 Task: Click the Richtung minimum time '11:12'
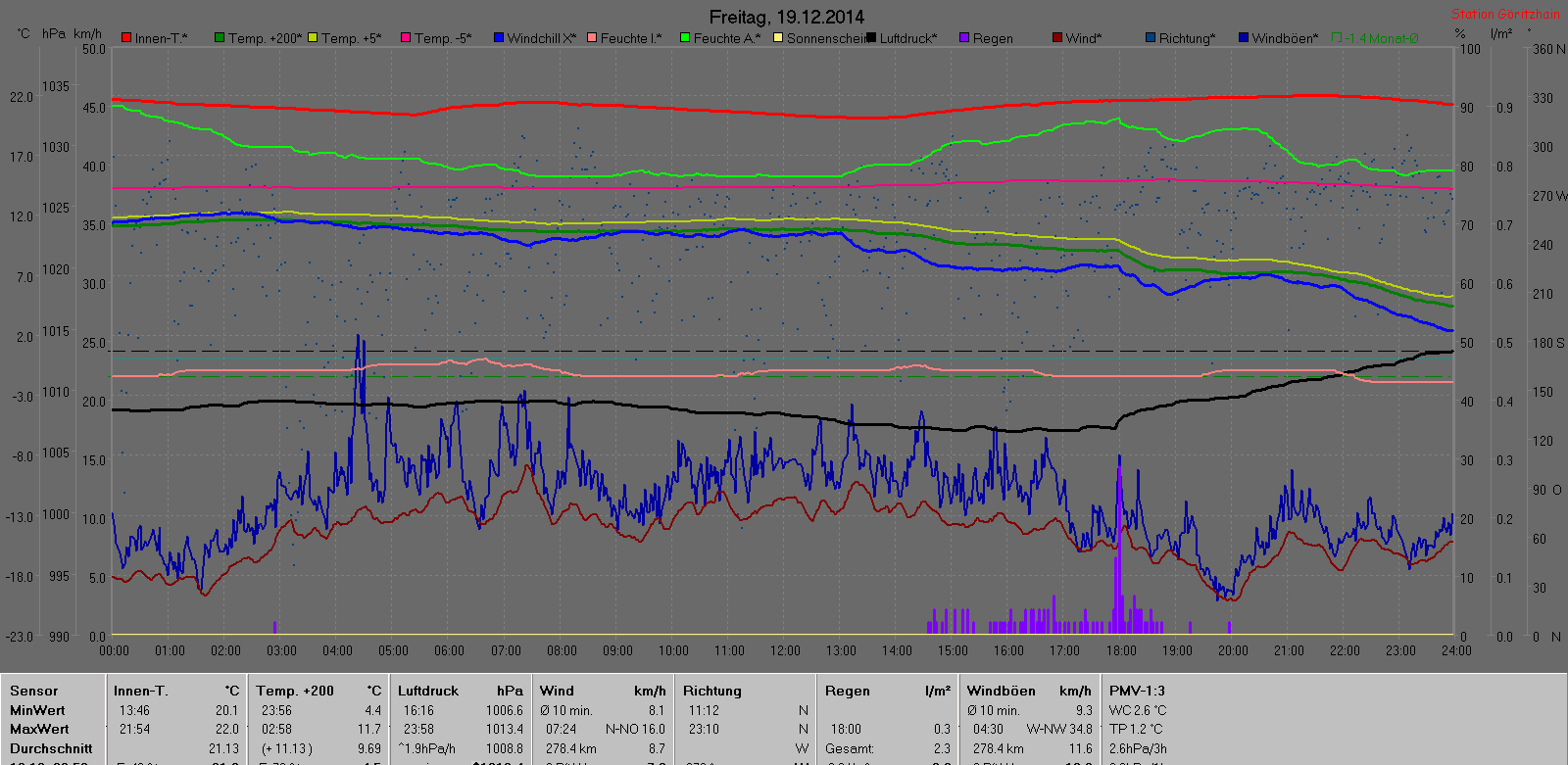[704, 710]
